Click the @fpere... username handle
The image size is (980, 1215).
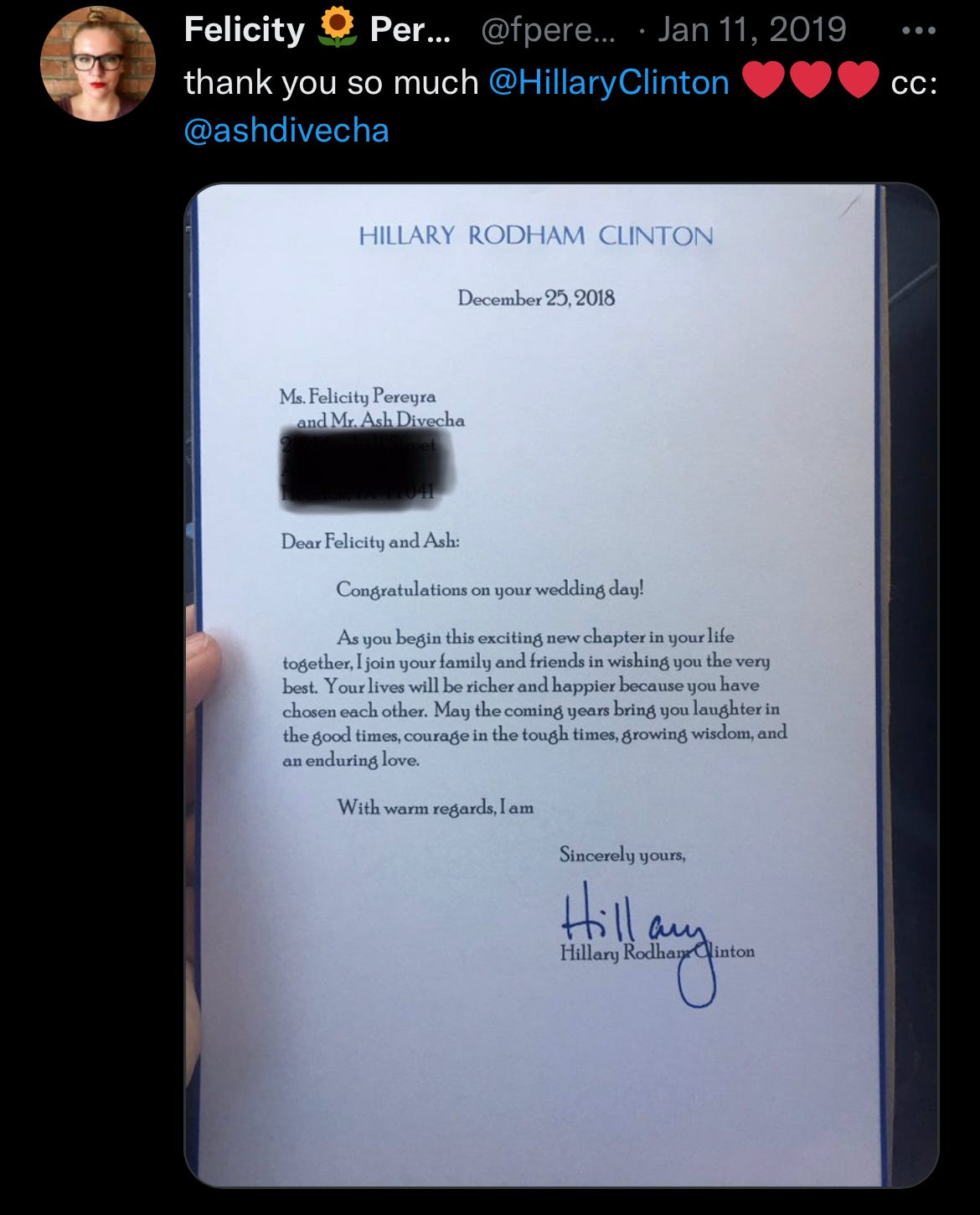549,31
